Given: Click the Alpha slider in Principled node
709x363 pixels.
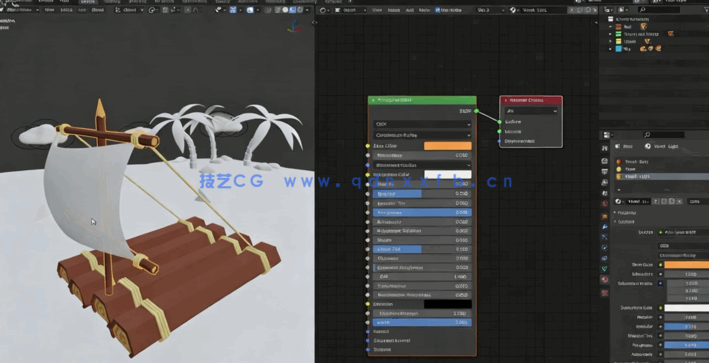Looking at the screenshot, I should tap(422, 323).
